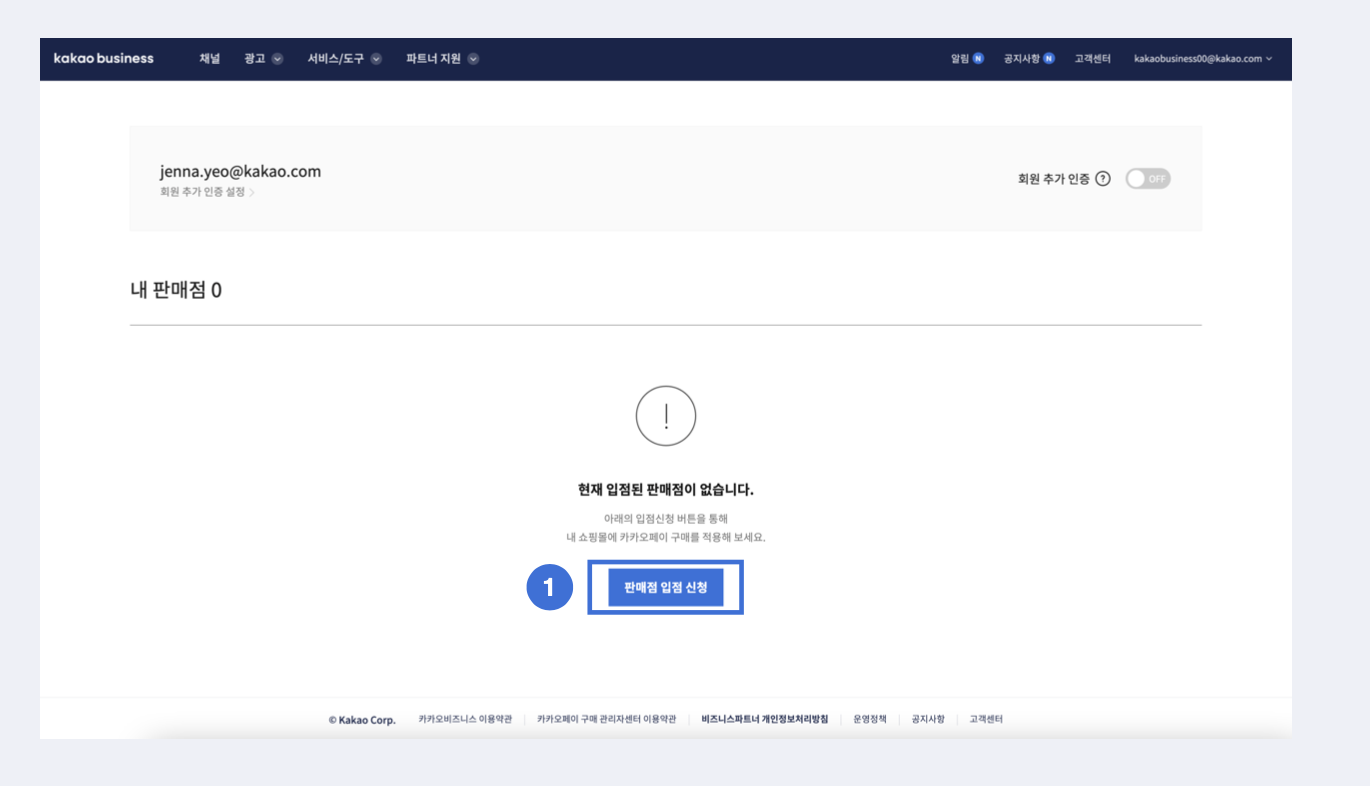Image resolution: width=1370 pixels, height=786 pixels.
Task: Click the 회원 추가 인증 help icon
Action: (x=1103, y=179)
